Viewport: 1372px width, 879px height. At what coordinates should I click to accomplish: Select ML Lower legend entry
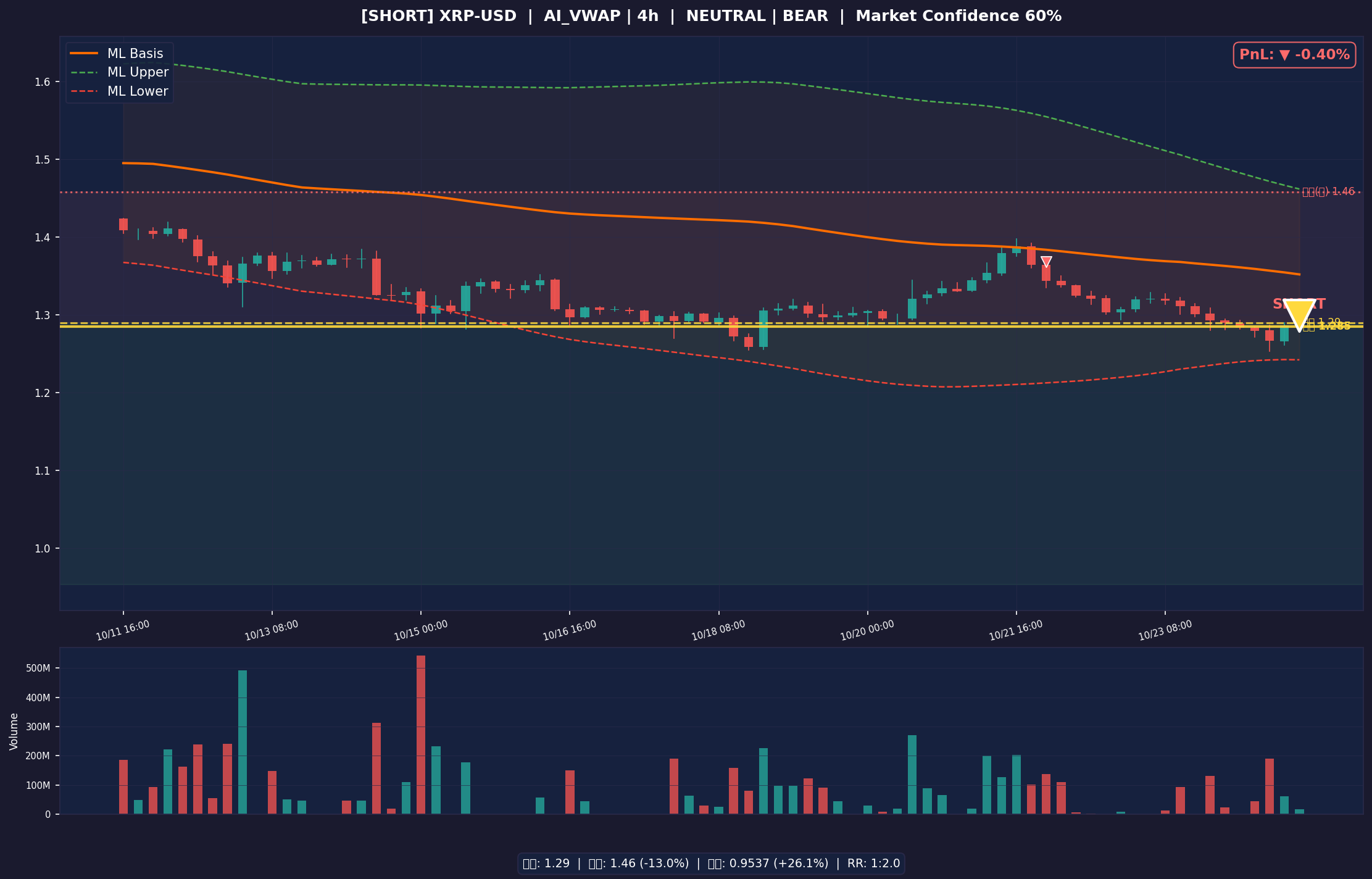pyautogui.click(x=119, y=91)
